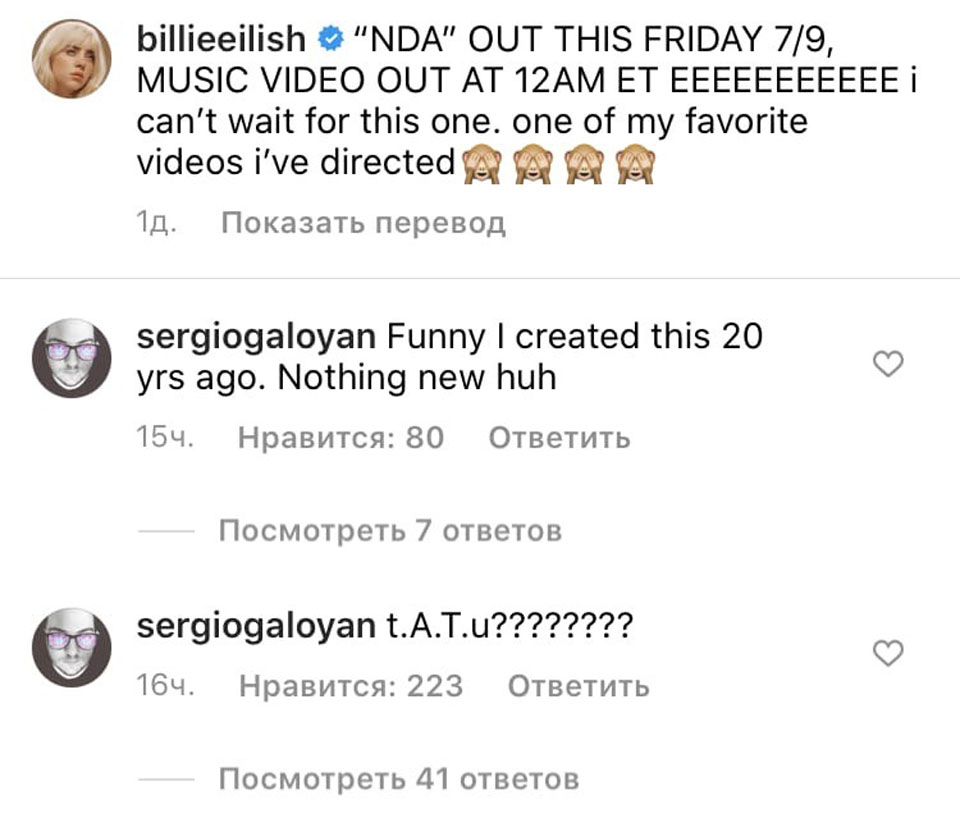Open the billieeilish username link
Screen dimensions: 960x818
(x=220, y=39)
